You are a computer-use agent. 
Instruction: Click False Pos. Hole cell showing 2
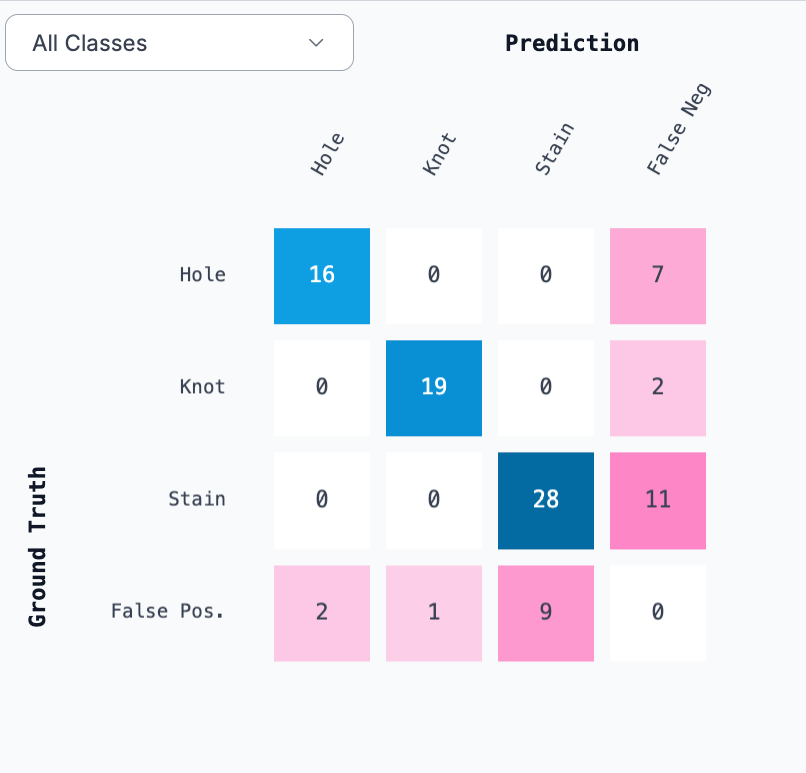322,613
